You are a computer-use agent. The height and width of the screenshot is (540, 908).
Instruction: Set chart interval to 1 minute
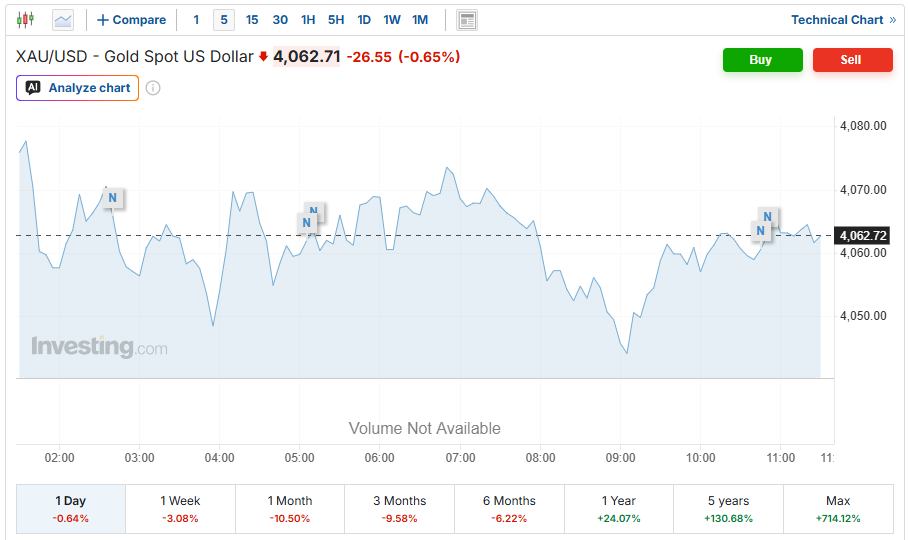[196, 20]
